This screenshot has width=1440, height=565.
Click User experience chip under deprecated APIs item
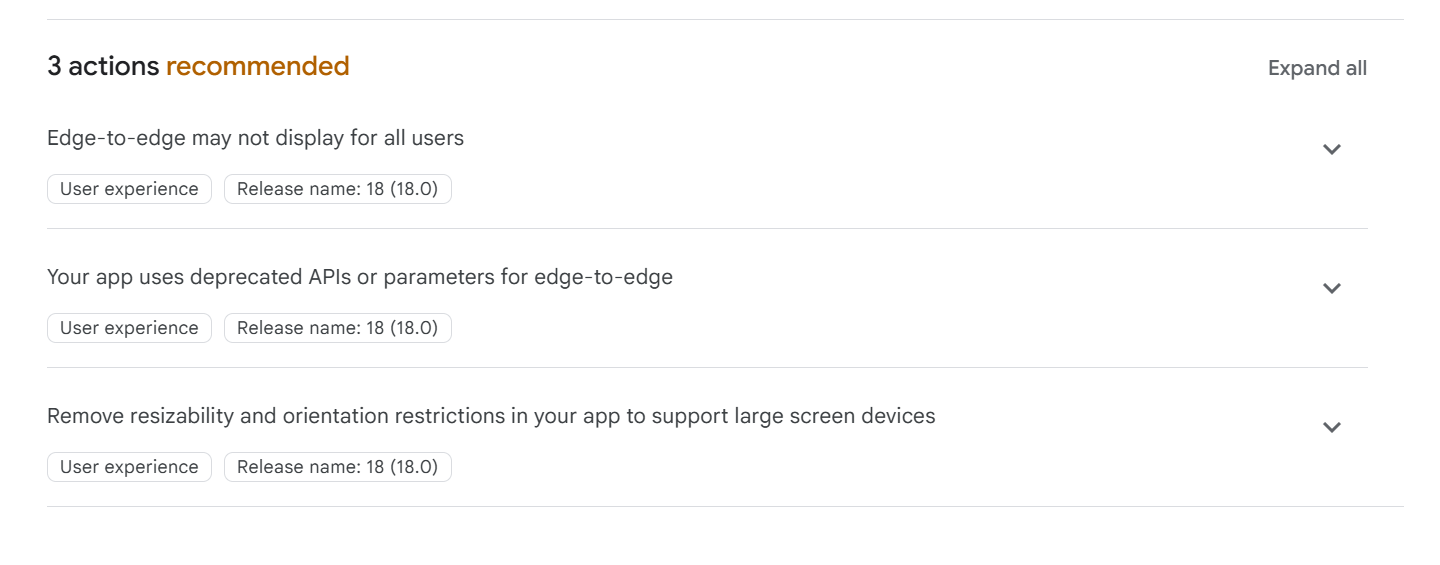click(129, 328)
